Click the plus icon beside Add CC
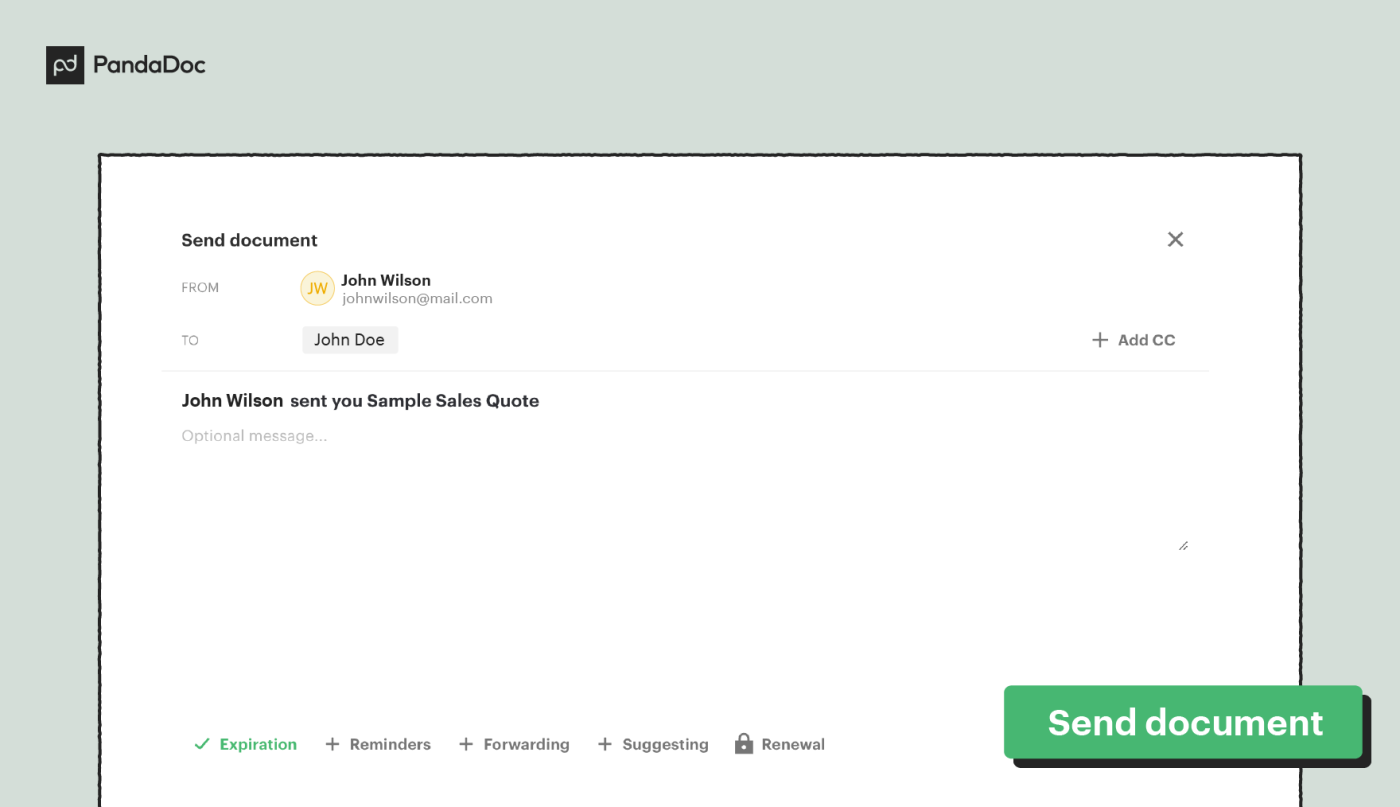This screenshot has height=807, width=1400. [x=1100, y=340]
